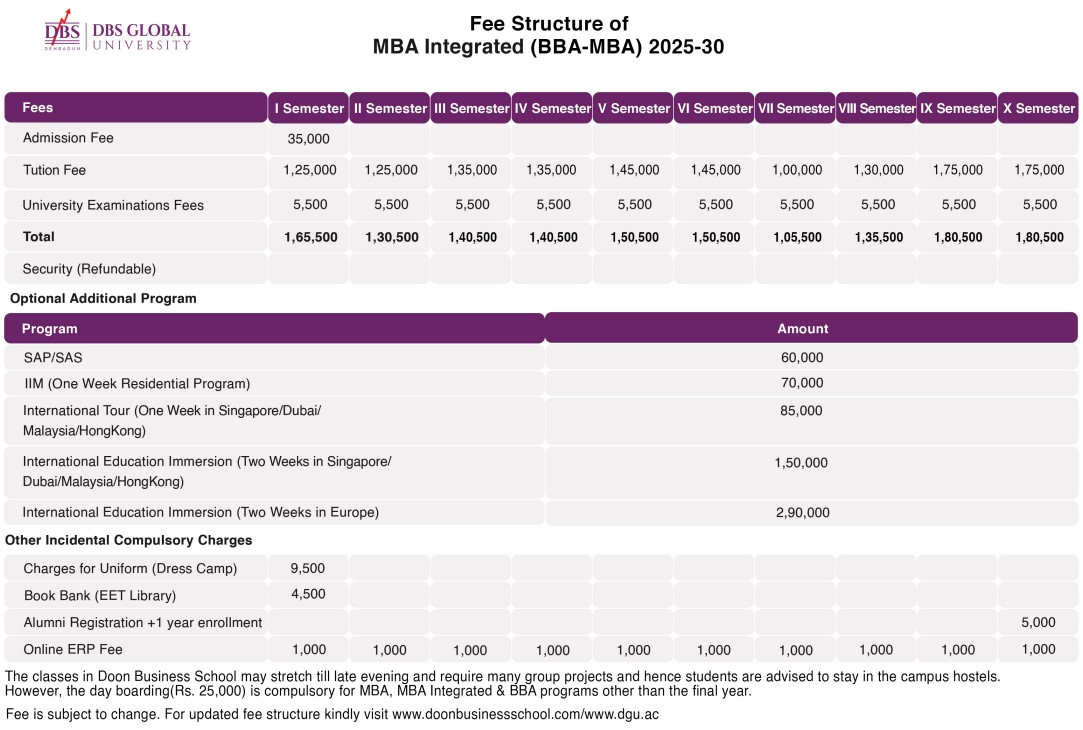
Task: Click the X Semester header
Action: [1038, 107]
